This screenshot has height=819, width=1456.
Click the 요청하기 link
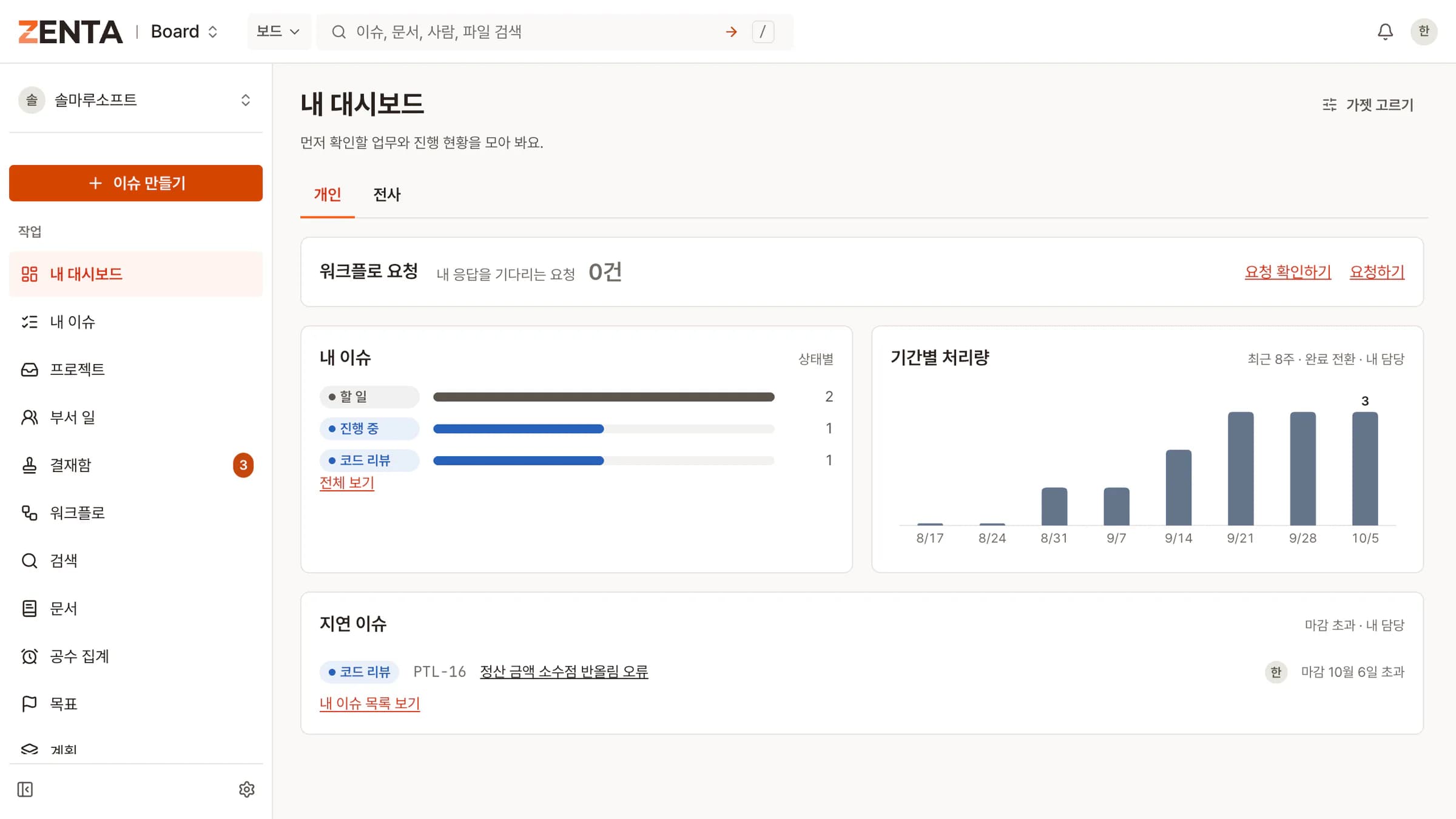[1377, 272]
